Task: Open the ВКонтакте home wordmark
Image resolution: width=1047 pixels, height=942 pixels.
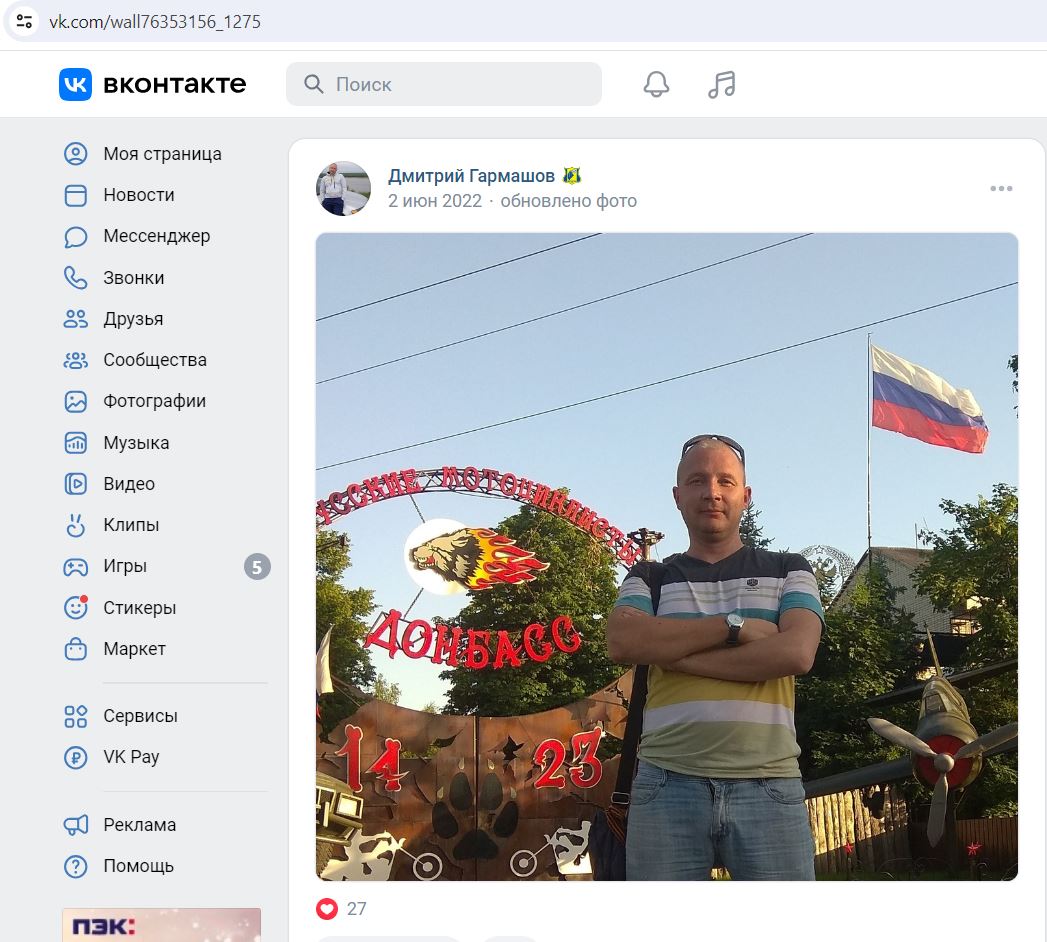Action: coord(174,84)
